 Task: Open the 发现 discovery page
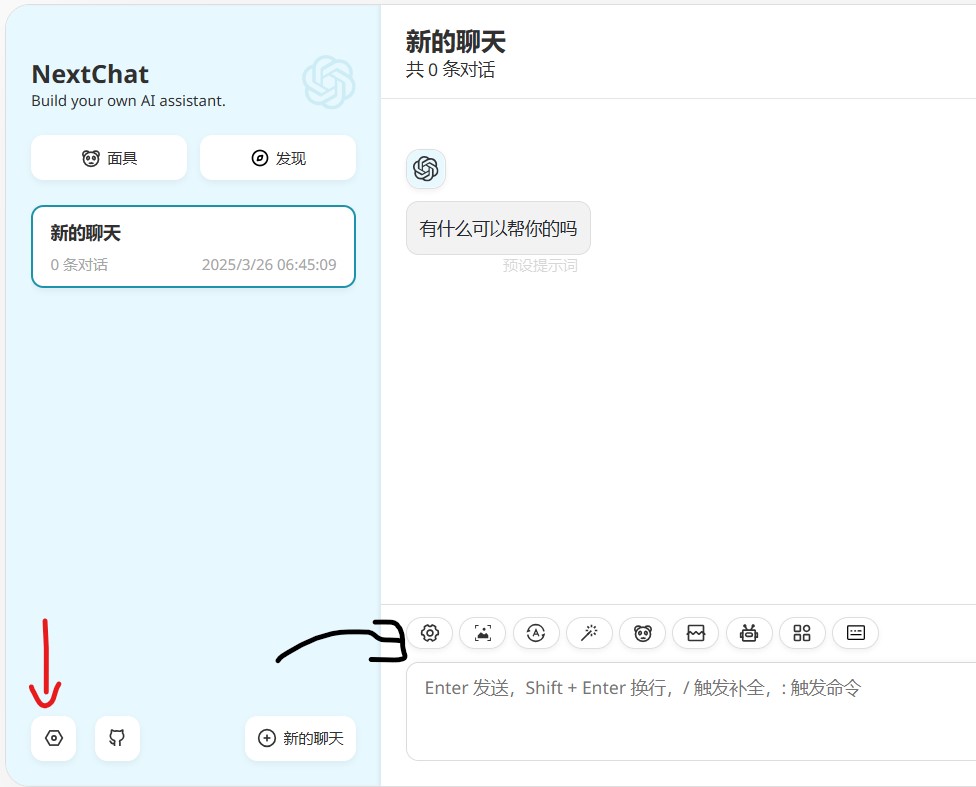tap(278, 158)
